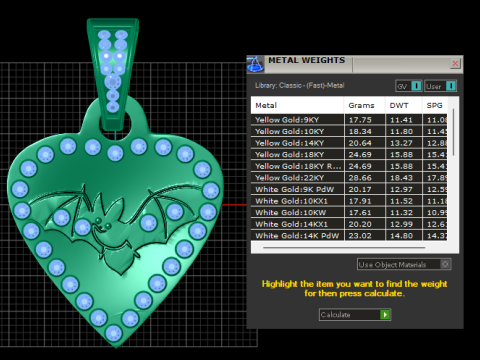Click DWT value 13.27
Screen dimensions: 480x360
point(401,143)
